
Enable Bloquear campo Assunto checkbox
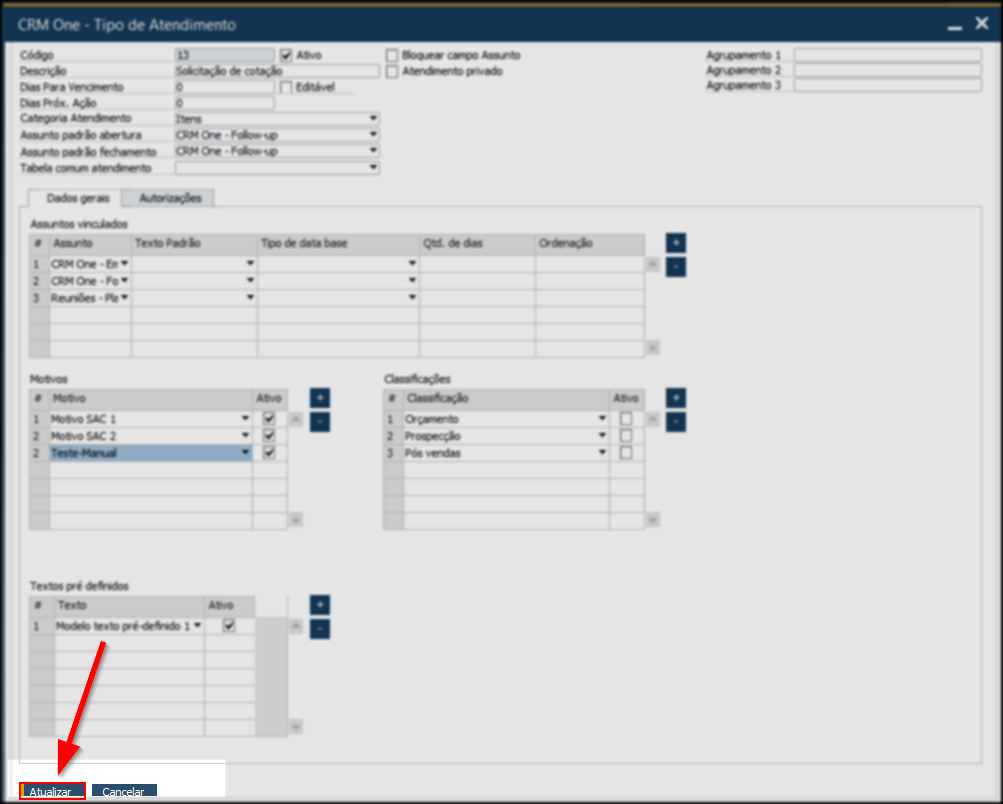[x=392, y=55]
